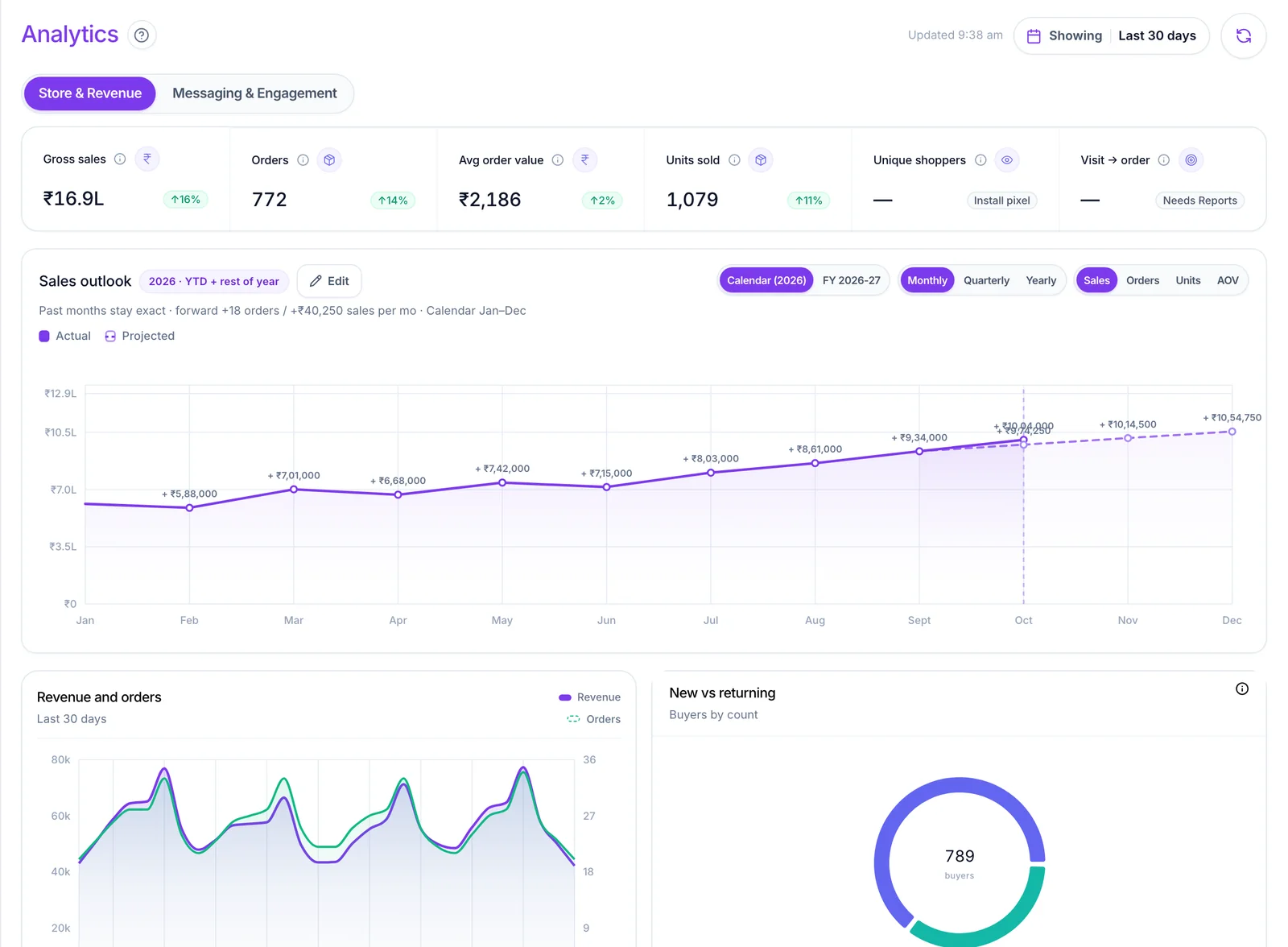Click the info icon beside Unique shoppers
Screen dimensions: 1288x947
tap(980, 160)
